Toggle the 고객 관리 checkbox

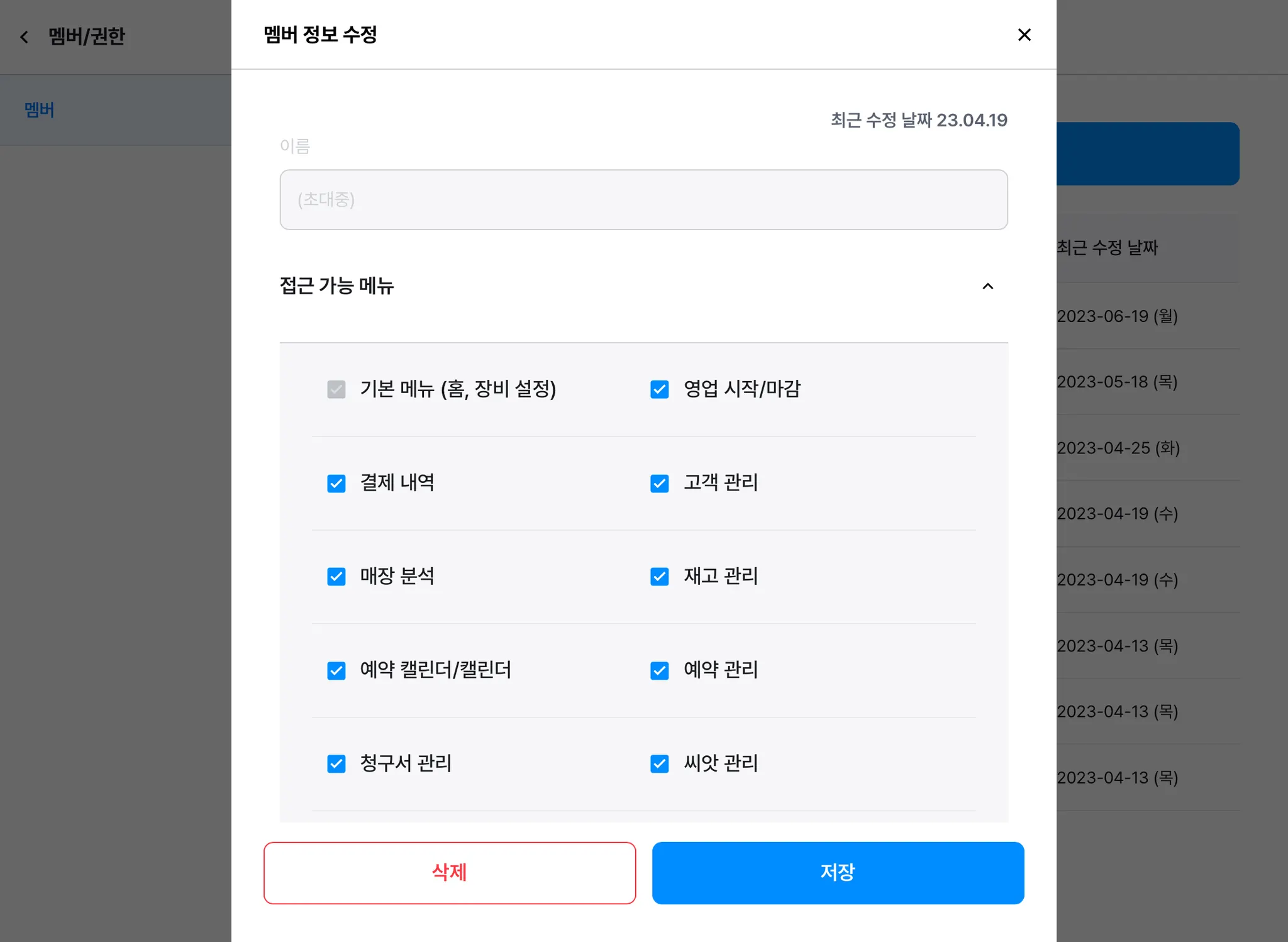tap(659, 483)
